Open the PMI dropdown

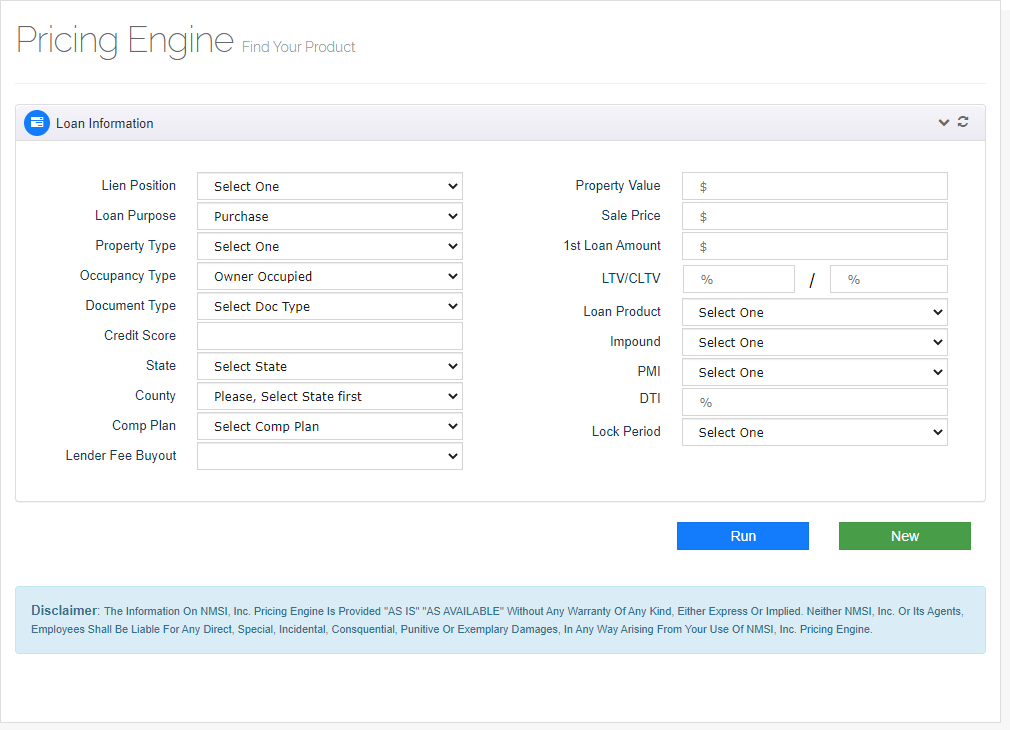click(x=815, y=372)
